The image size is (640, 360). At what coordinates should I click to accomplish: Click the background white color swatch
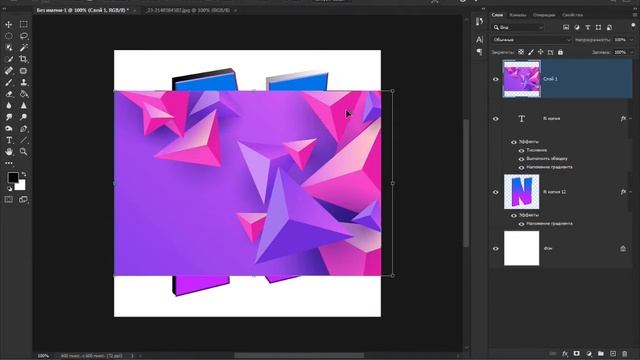21,186
